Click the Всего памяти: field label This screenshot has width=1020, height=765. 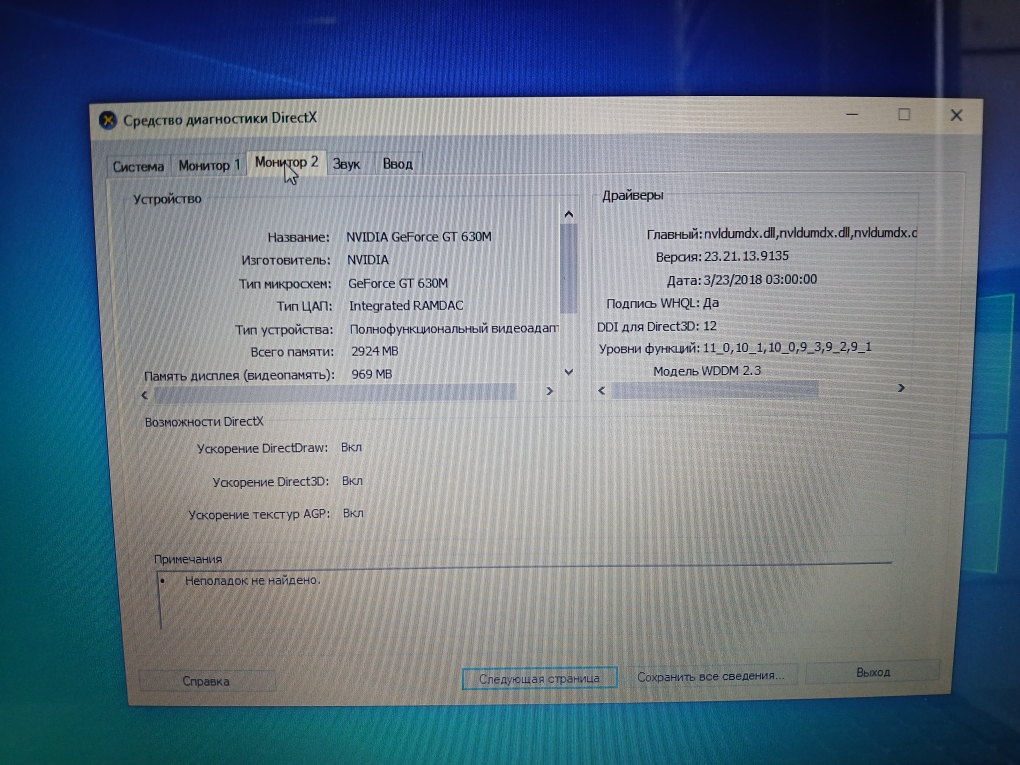pos(292,352)
